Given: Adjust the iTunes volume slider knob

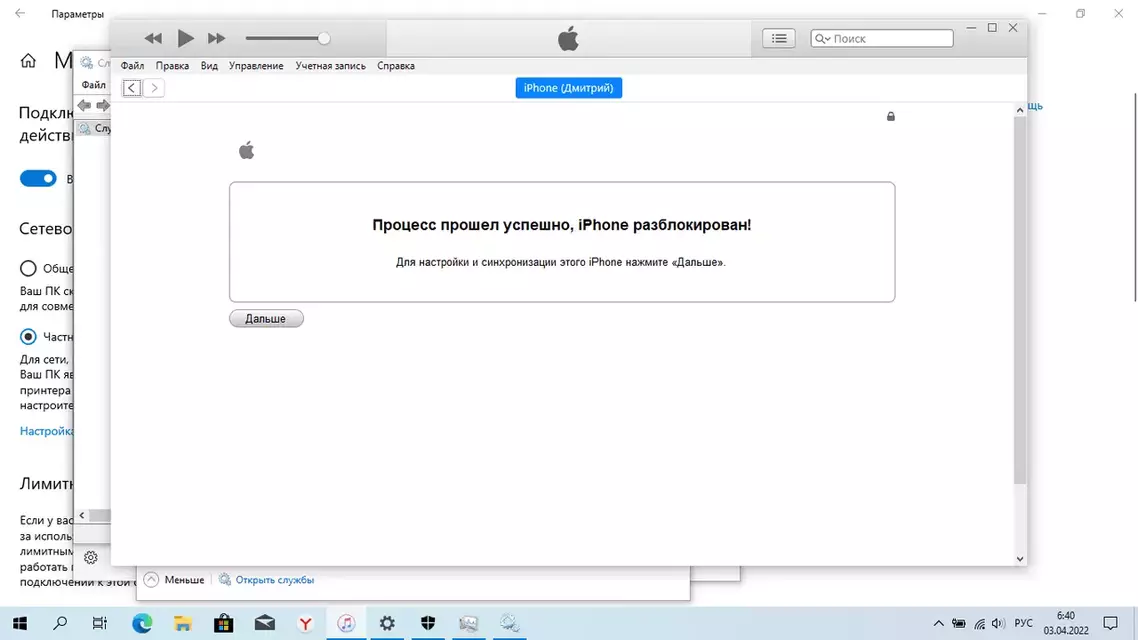Looking at the screenshot, I should (324, 38).
